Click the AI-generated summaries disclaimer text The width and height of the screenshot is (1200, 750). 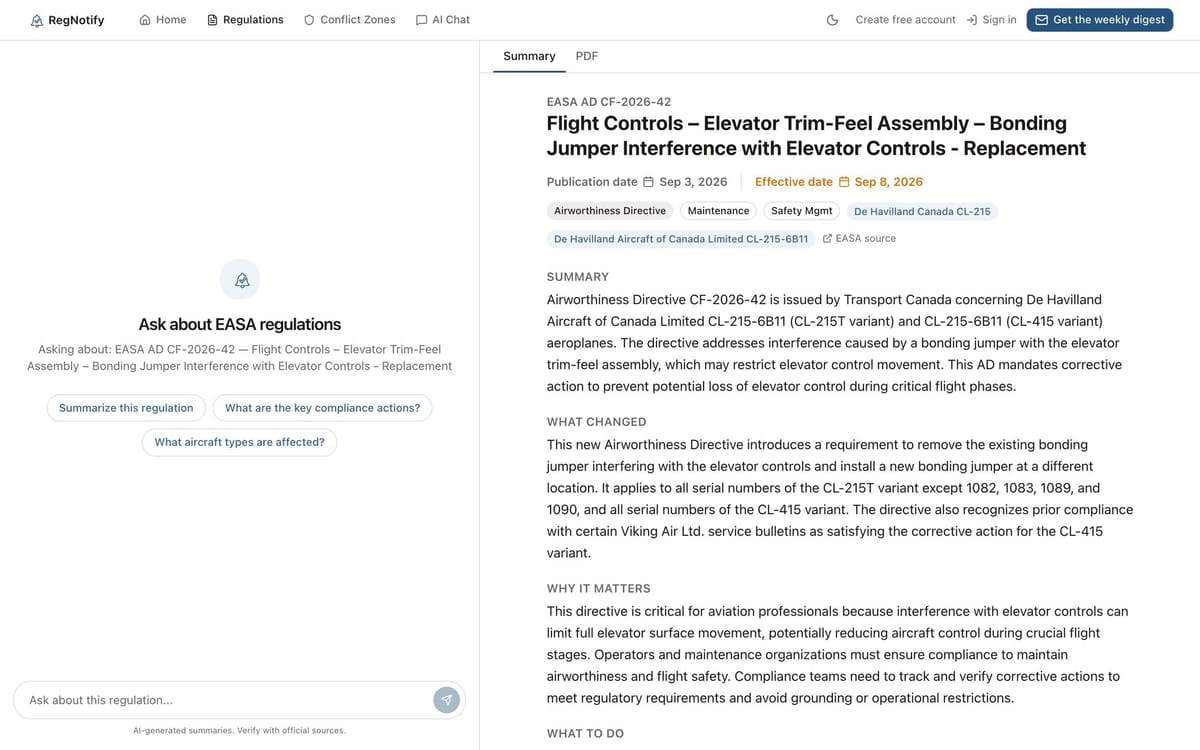[239, 731]
